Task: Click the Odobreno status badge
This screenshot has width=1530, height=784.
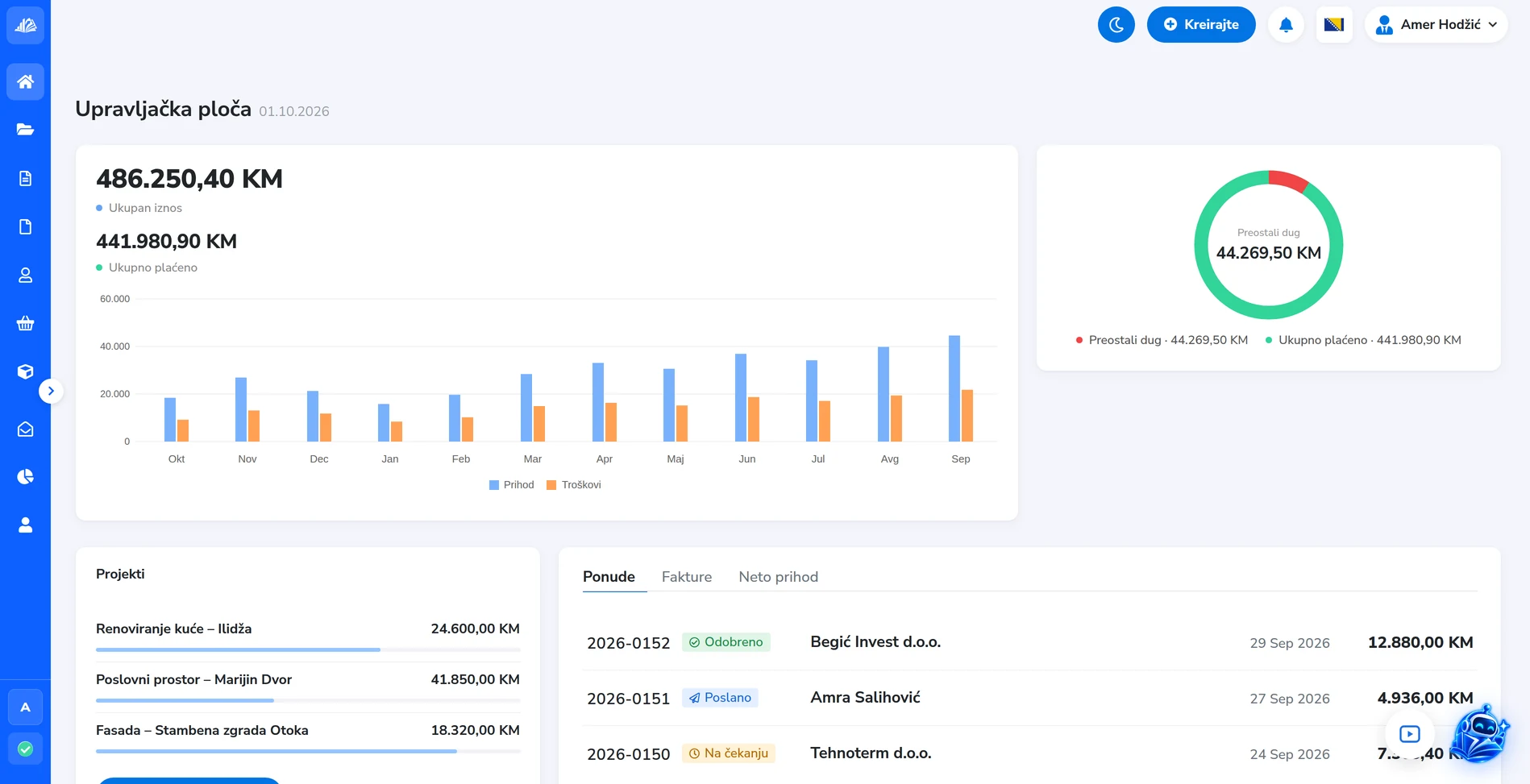Action: click(726, 642)
